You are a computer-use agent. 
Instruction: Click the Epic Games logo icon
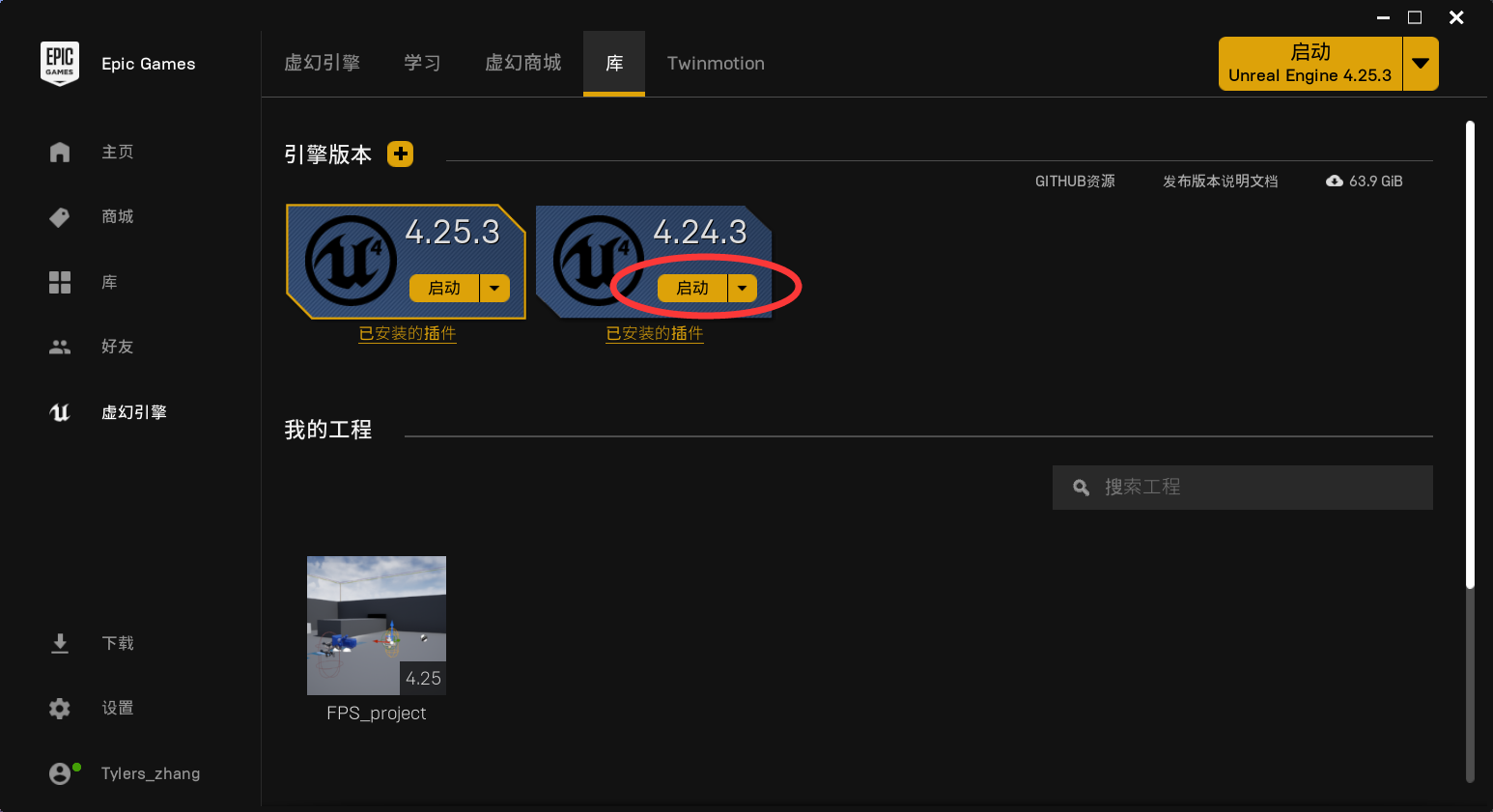(60, 64)
